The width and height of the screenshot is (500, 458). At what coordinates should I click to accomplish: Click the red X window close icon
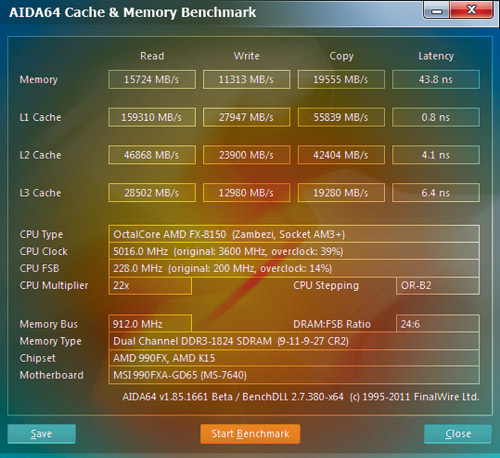click(x=472, y=10)
